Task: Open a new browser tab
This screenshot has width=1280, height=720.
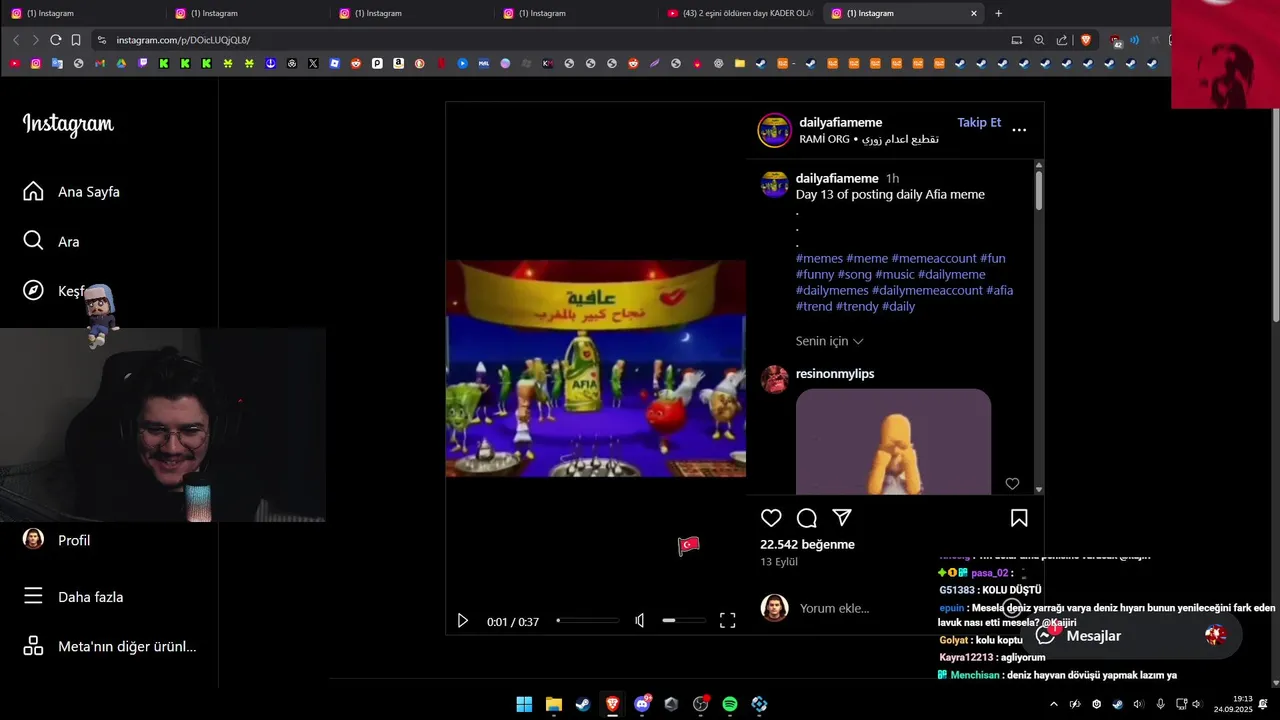Action: click(998, 13)
